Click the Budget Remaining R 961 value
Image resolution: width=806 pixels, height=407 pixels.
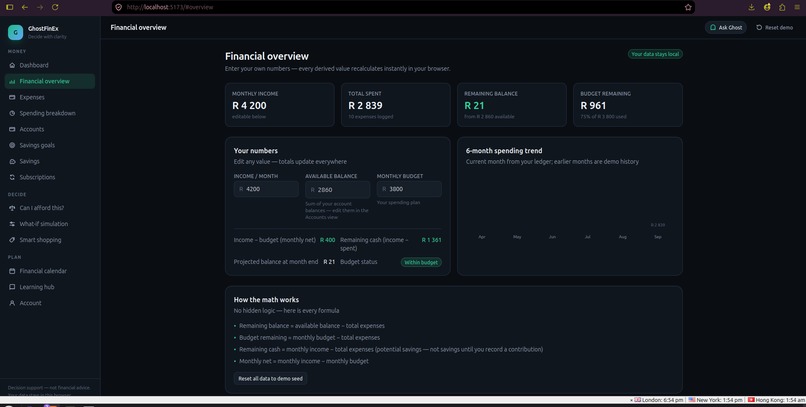point(593,106)
